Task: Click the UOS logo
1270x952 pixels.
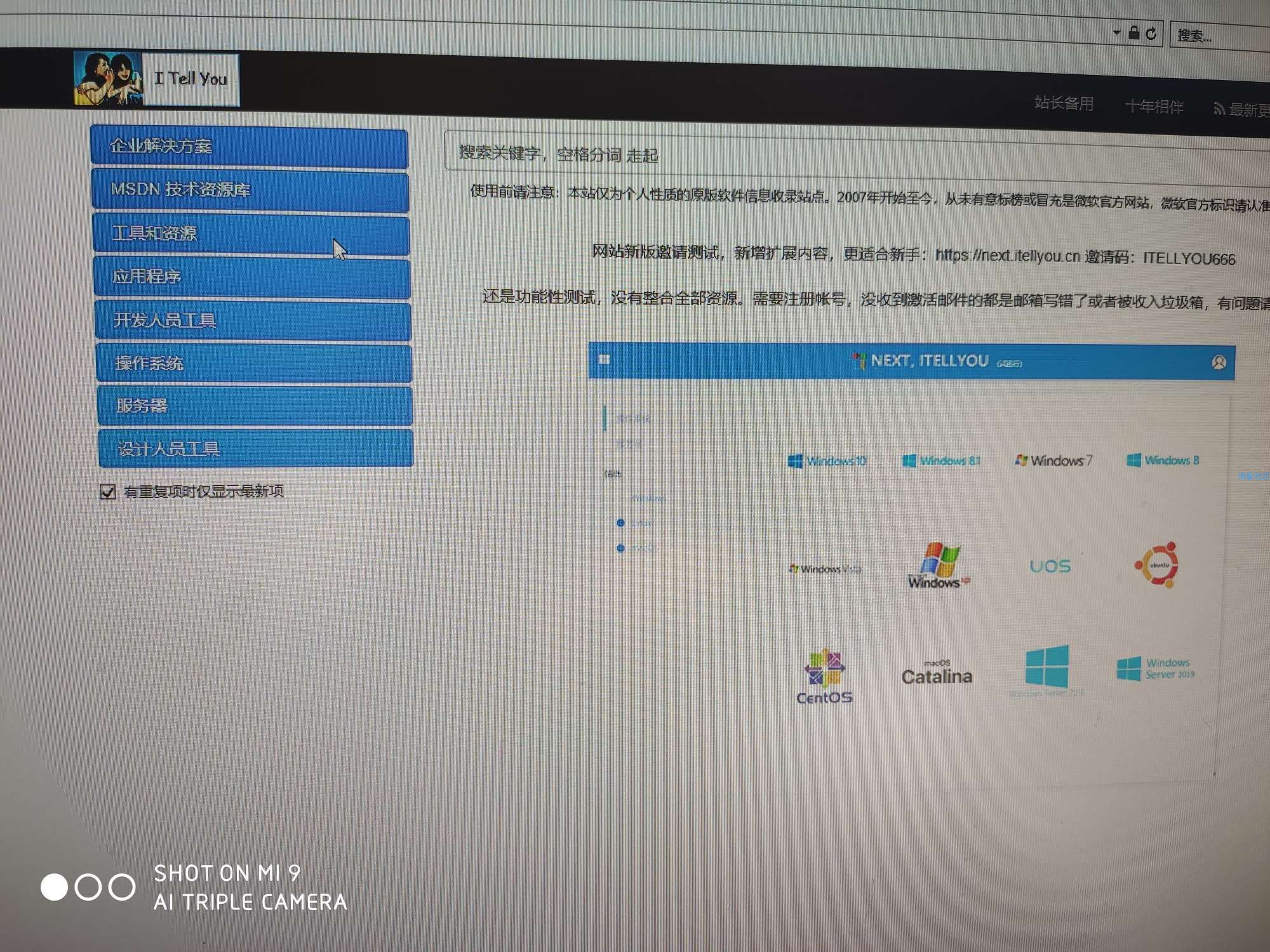Action: click(1050, 565)
